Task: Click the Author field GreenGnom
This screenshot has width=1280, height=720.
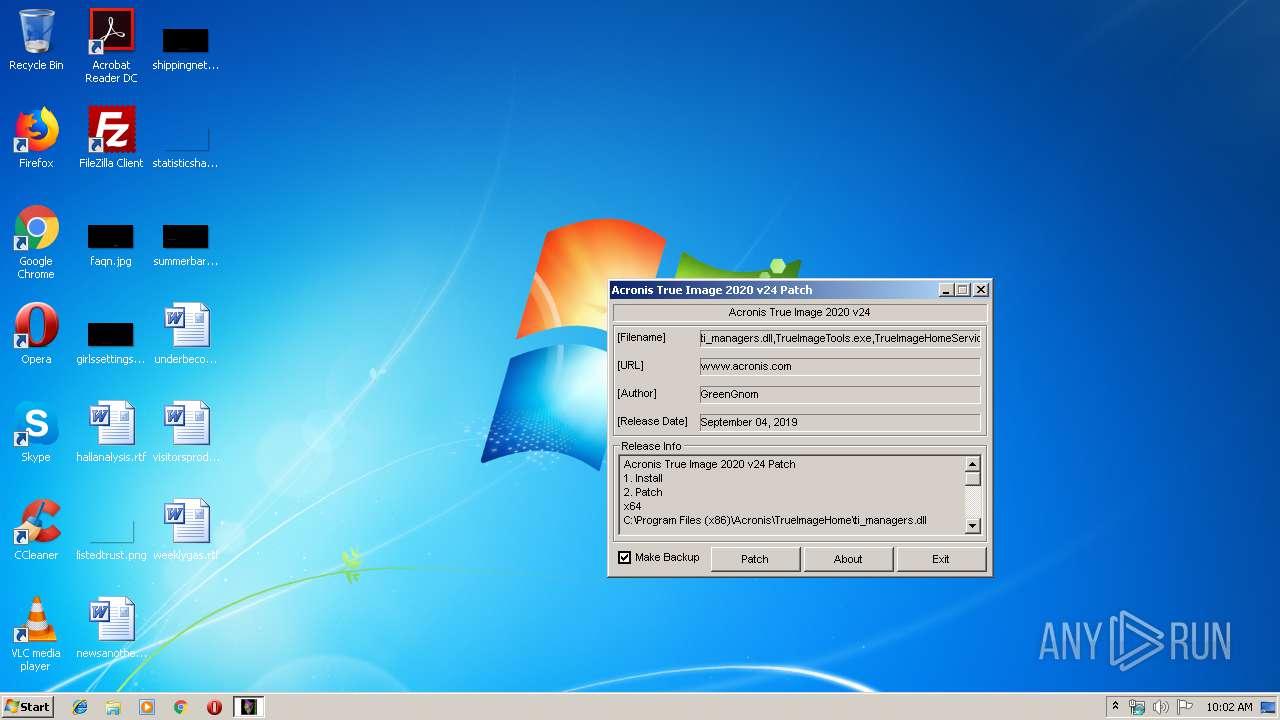Action: [x=840, y=394]
